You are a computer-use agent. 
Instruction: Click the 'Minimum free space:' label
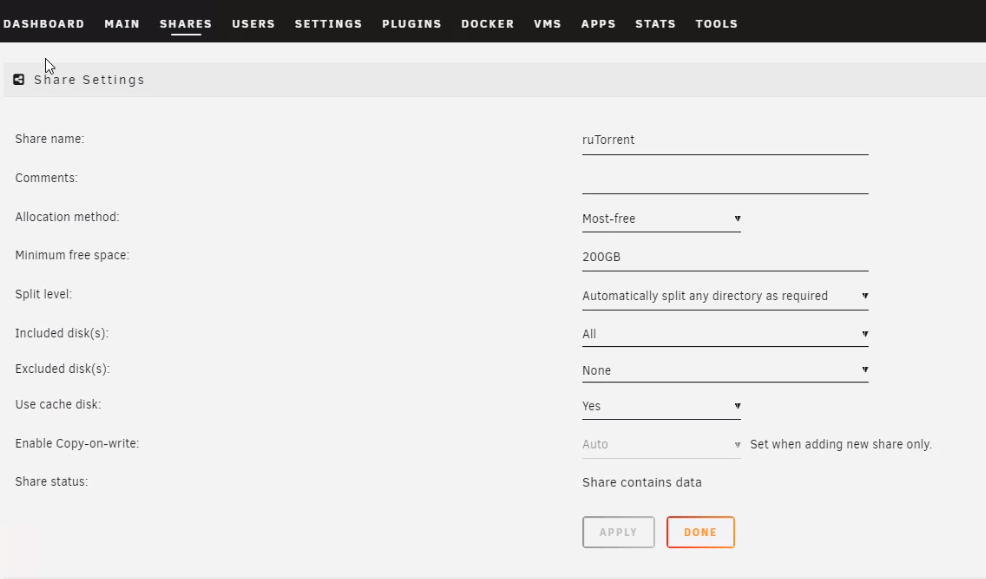click(72, 255)
